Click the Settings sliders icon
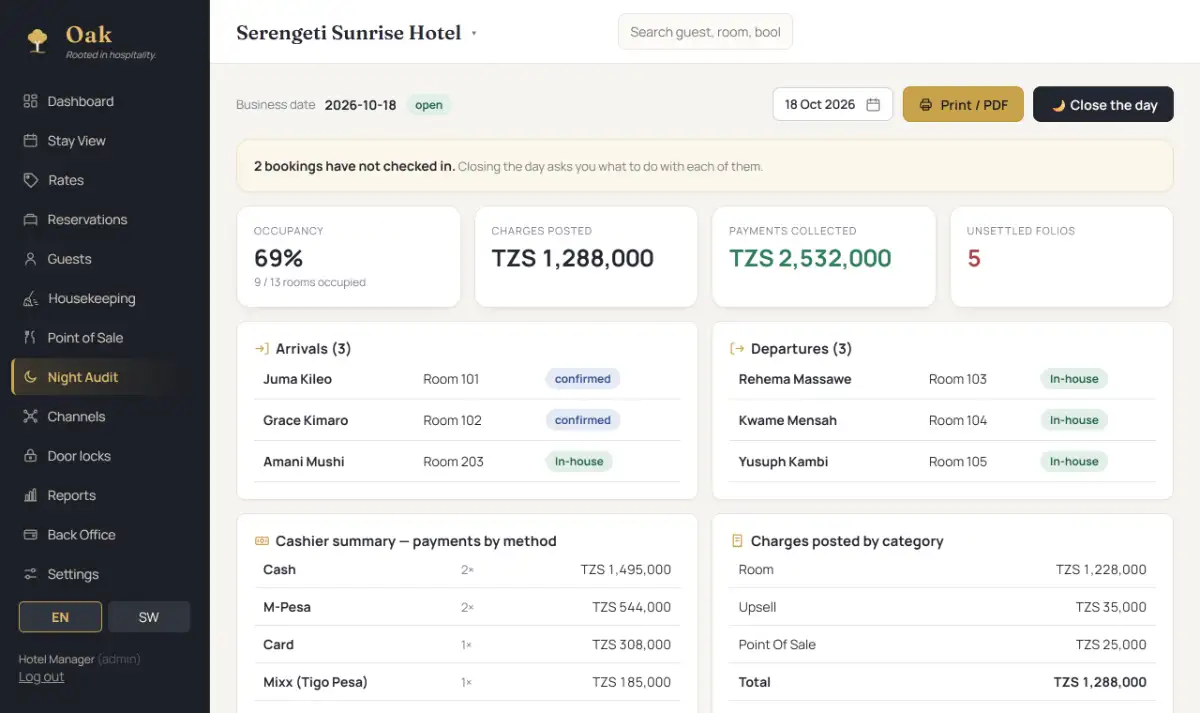Image resolution: width=1200 pixels, height=713 pixels. [30, 574]
